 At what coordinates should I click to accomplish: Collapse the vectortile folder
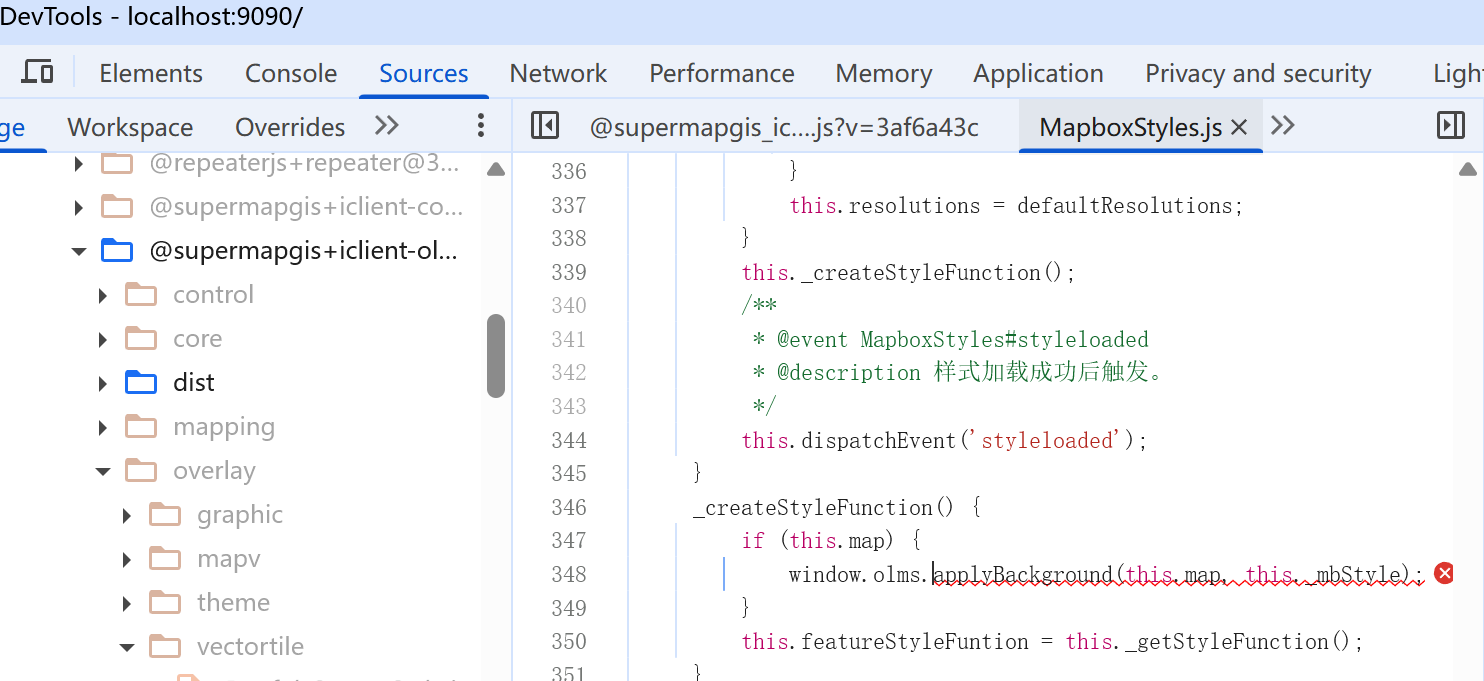tap(127, 647)
